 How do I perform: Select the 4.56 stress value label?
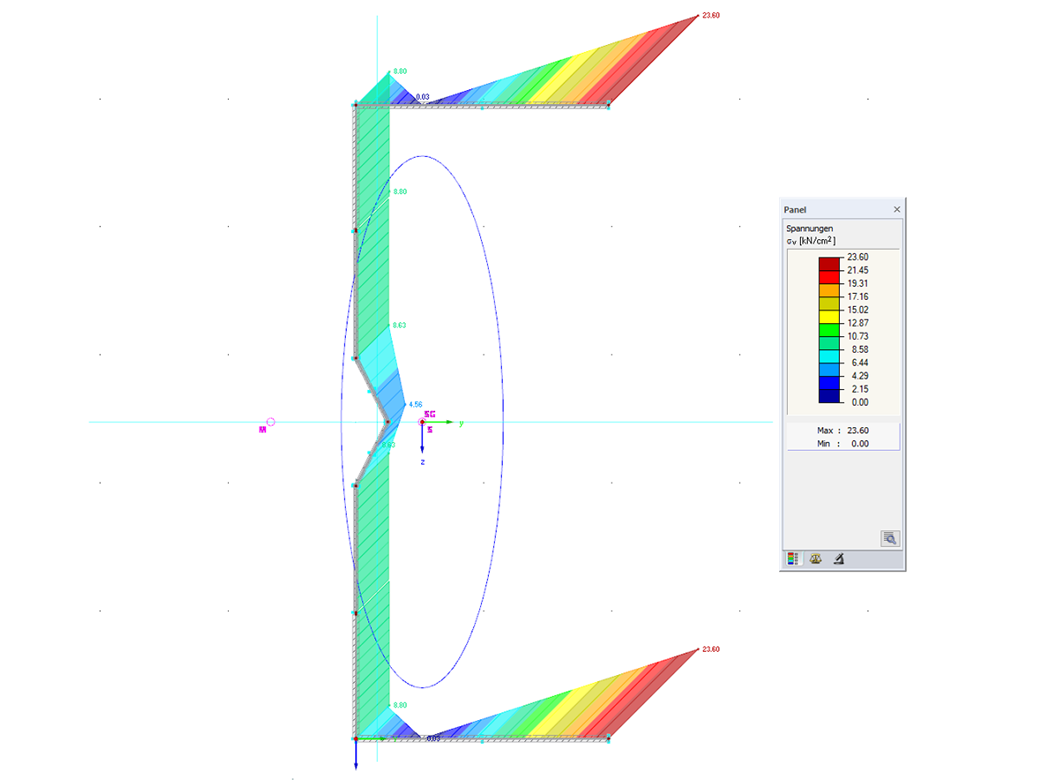pyautogui.click(x=416, y=403)
